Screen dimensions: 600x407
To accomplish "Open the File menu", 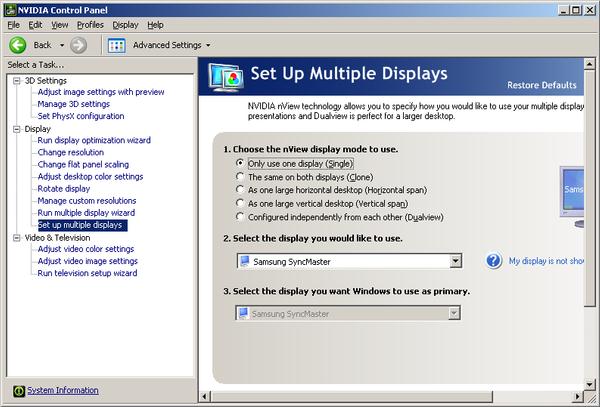I will pos(13,25).
